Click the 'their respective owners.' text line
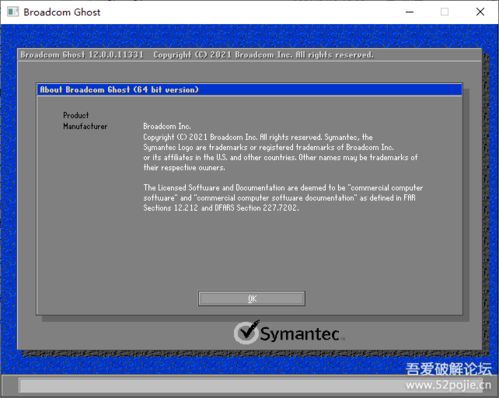 pos(184,167)
